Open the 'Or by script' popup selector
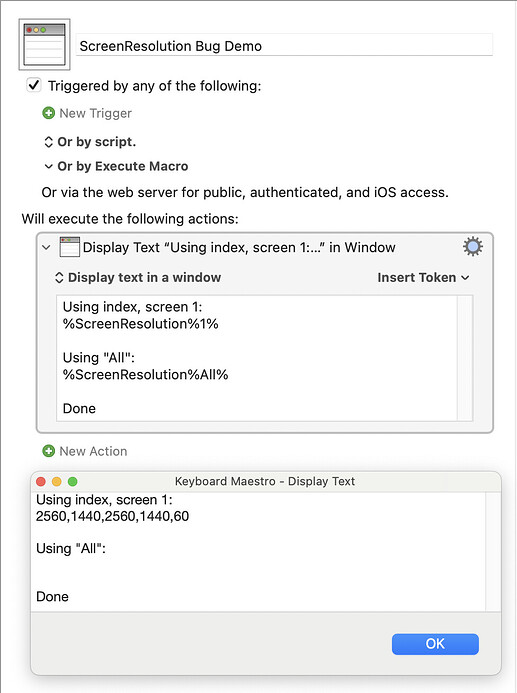517x693 pixels. coord(90,142)
